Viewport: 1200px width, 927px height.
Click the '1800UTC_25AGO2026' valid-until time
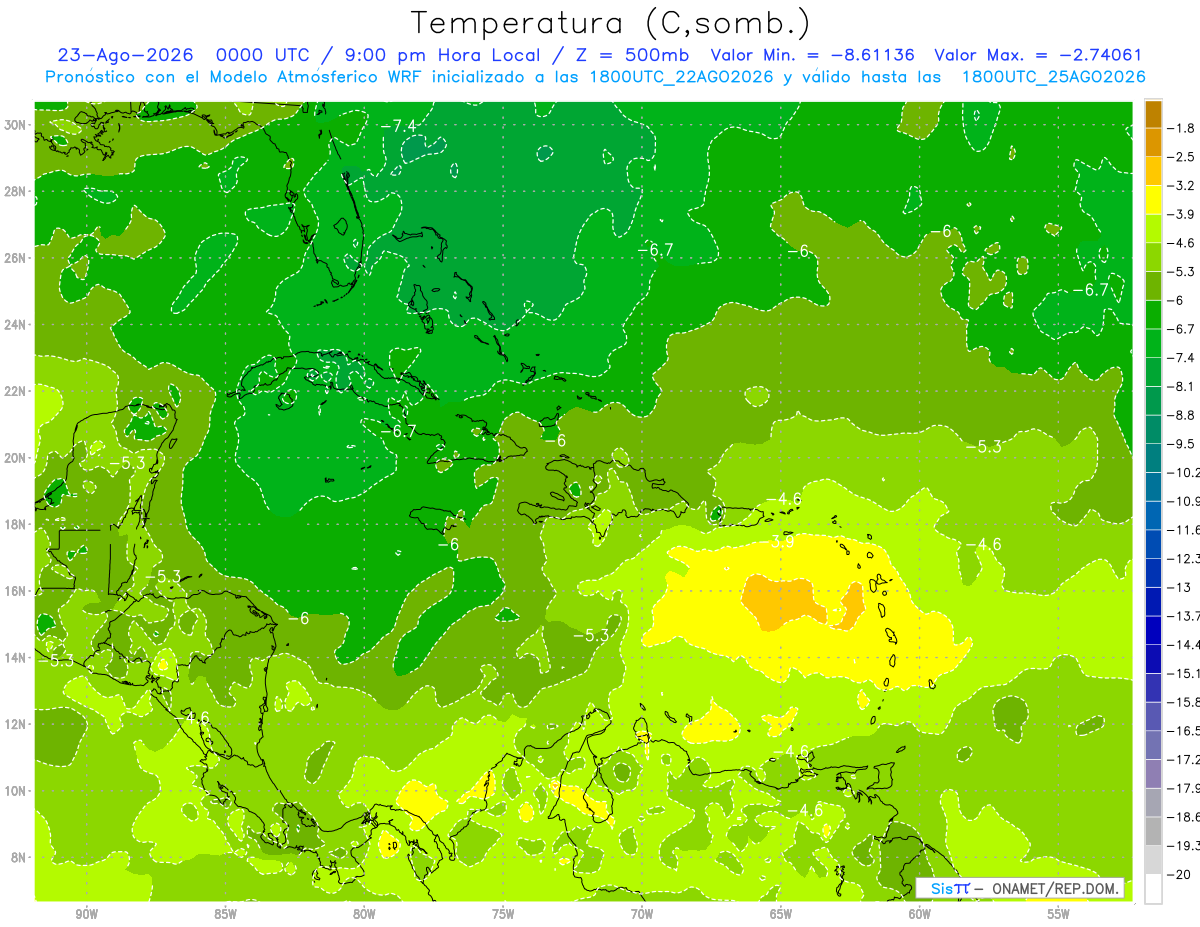click(x=1053, y=77)
